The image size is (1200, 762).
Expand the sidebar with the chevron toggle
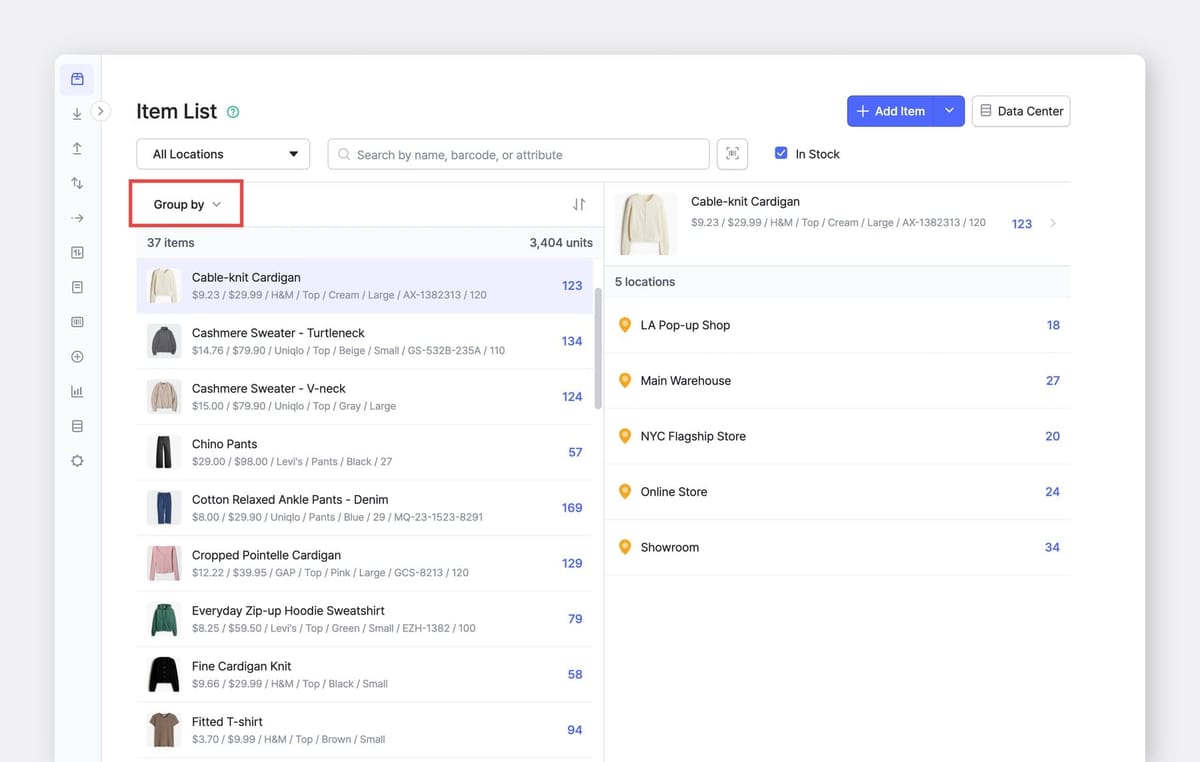tap(100, 111)
